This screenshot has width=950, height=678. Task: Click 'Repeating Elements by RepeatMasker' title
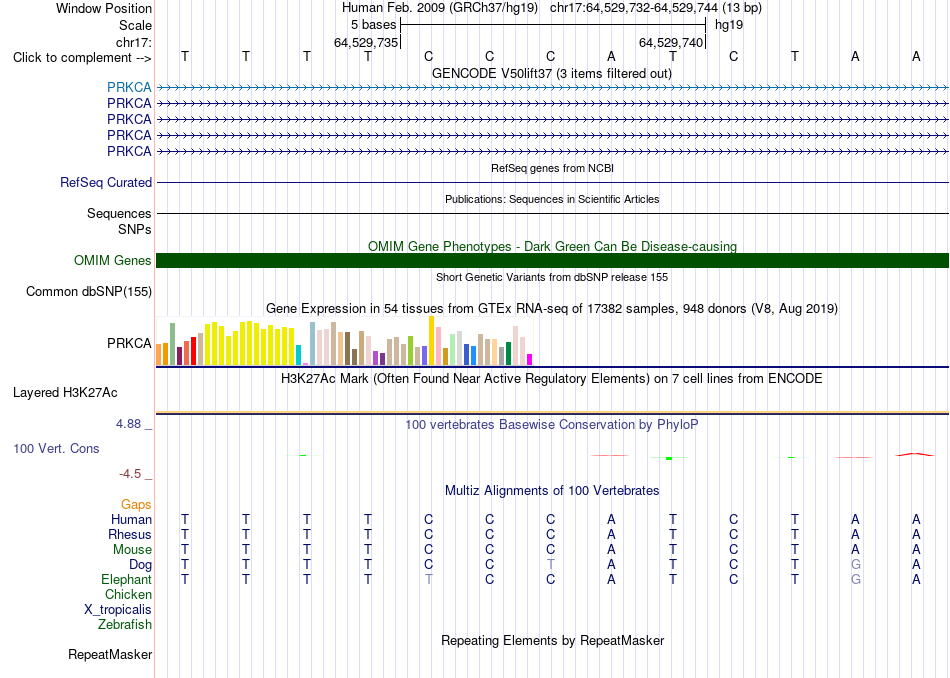pos(553,640)
